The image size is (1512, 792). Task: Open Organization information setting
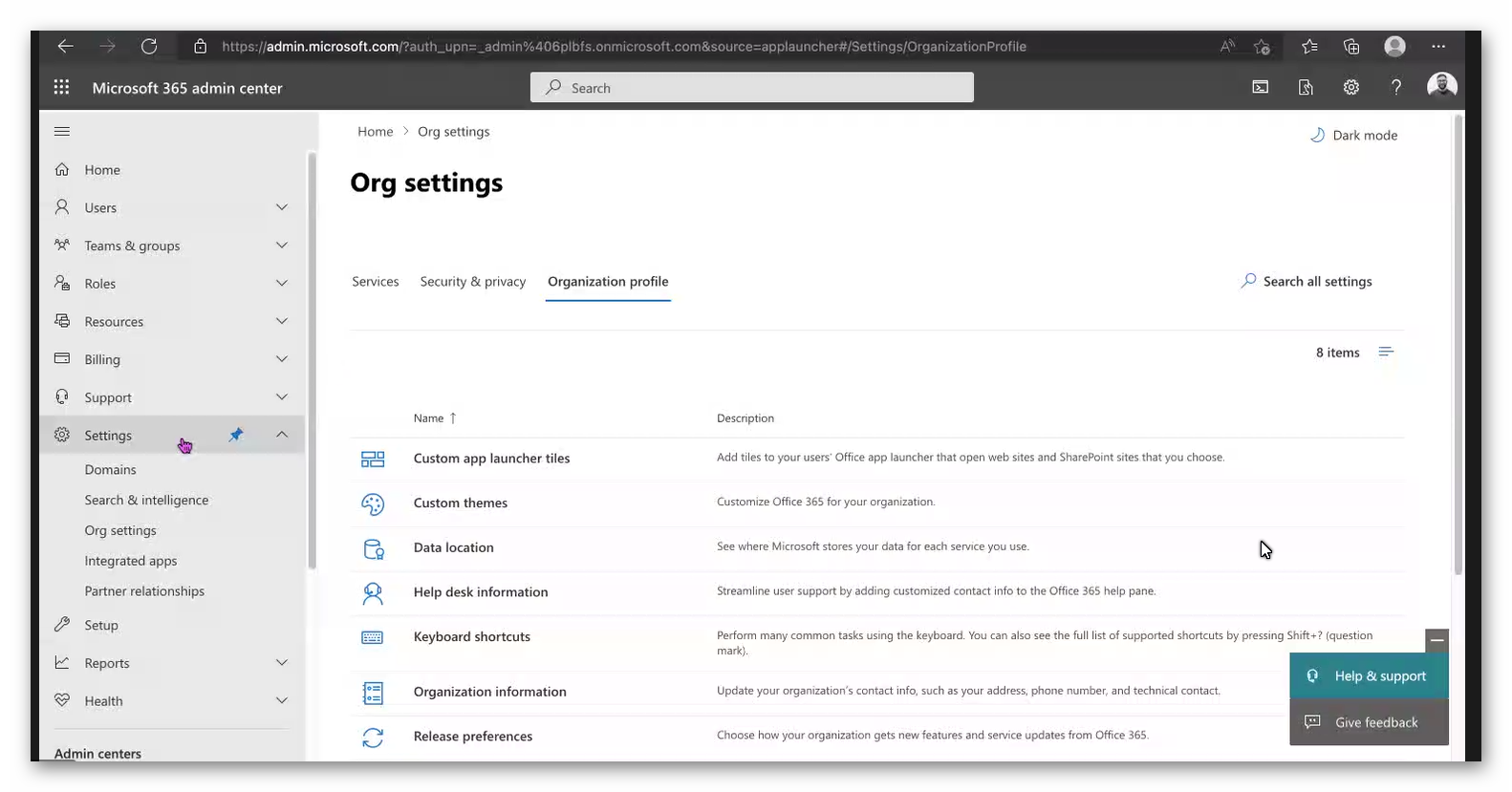[x=490, y=692]
